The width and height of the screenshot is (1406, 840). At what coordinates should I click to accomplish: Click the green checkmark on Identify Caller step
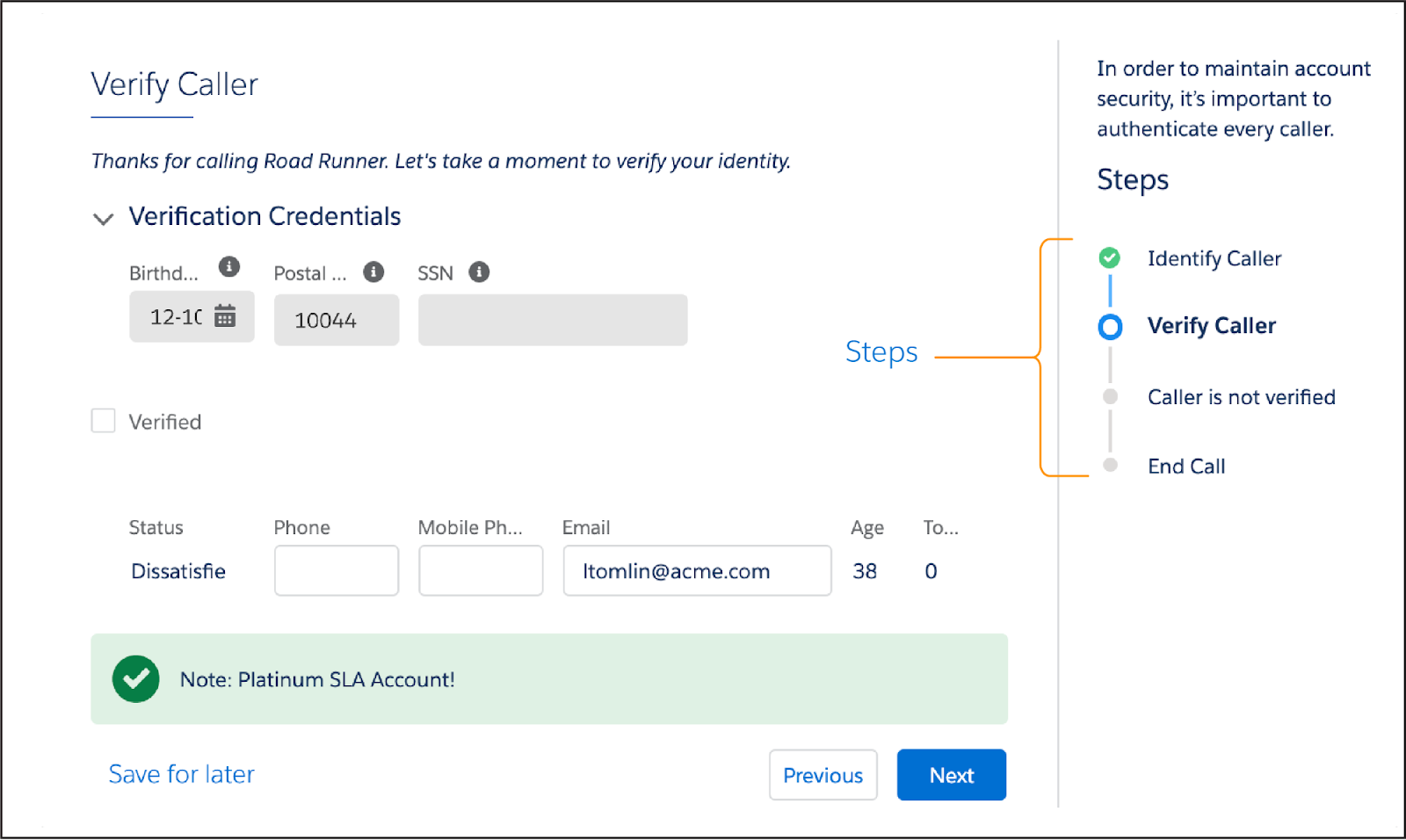pos(1109,257)
